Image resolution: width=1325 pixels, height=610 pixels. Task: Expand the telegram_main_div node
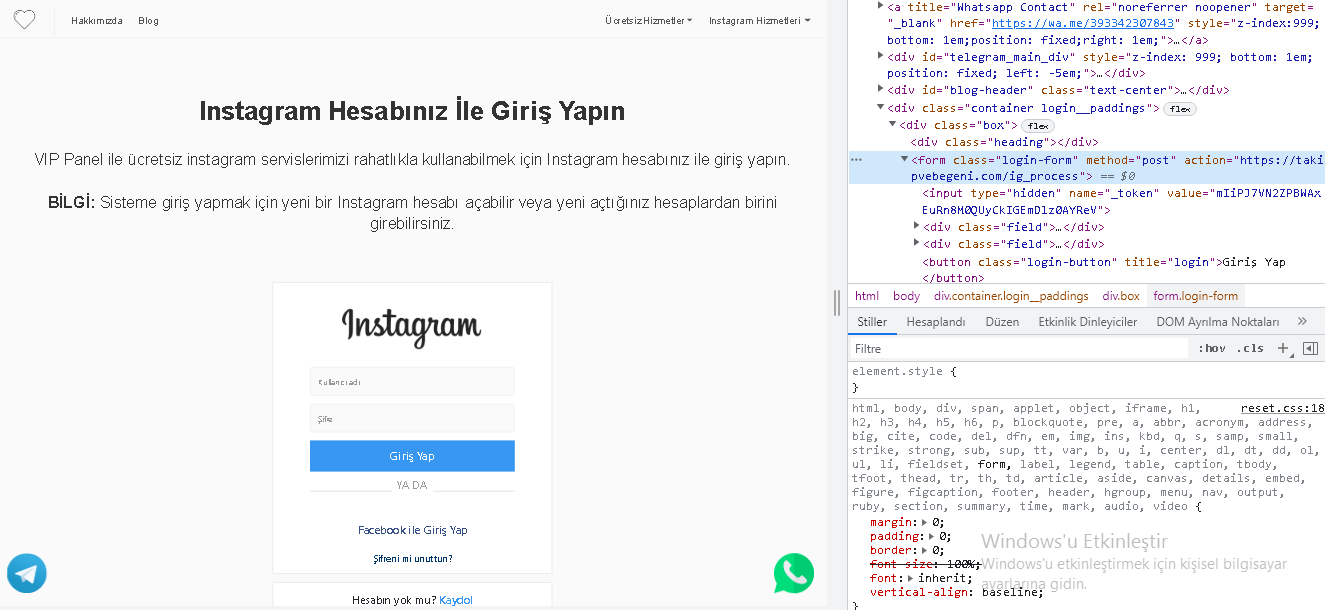[881, 57]
